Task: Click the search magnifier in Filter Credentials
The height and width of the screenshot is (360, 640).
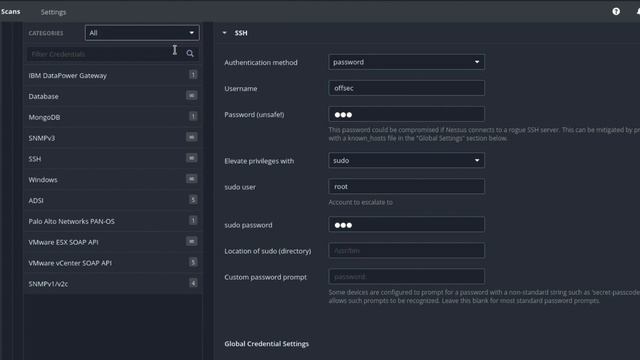Action: coord(190,53)
